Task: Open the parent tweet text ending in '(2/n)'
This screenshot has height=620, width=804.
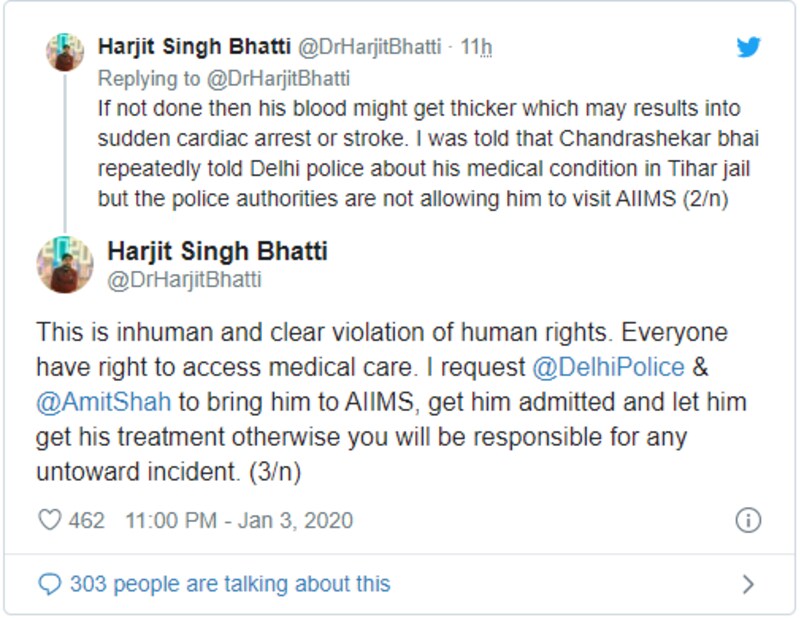Action: [422, 152]
